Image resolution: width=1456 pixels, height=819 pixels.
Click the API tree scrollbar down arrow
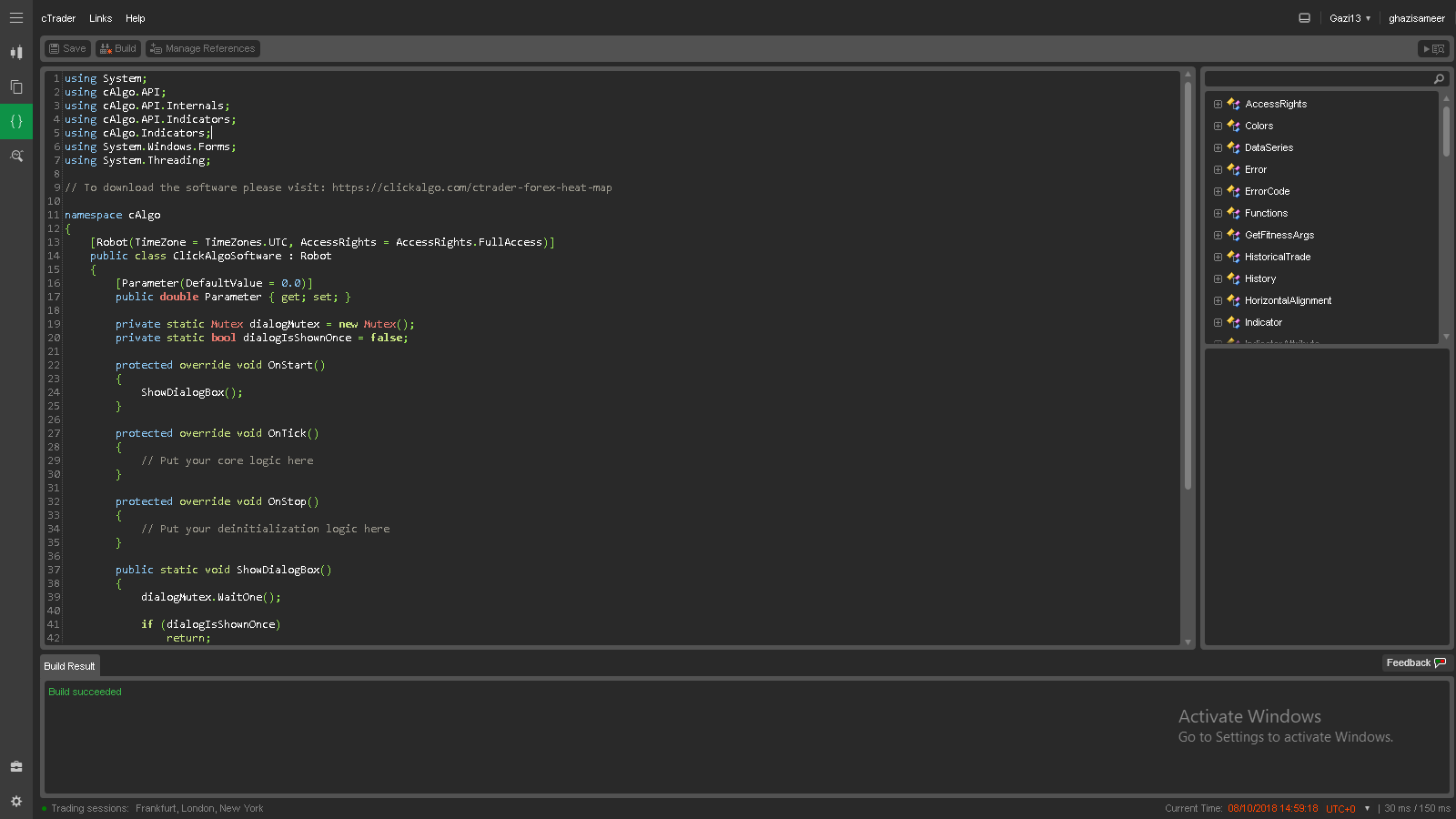[x=1446, y=337]
